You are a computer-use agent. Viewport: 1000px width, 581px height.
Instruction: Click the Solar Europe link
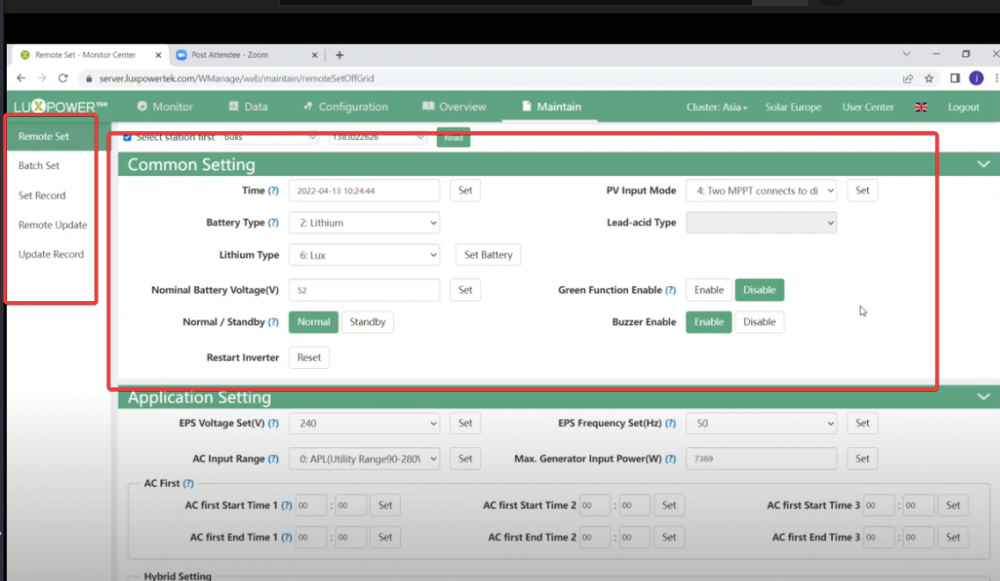click(793, 107)
